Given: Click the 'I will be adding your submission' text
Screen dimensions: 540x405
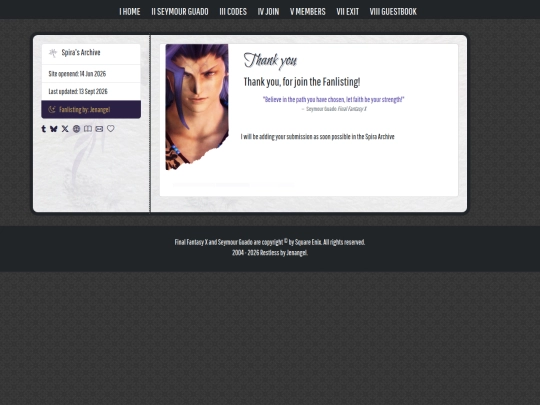Looking at the screenshot, I should pos(318,137).
